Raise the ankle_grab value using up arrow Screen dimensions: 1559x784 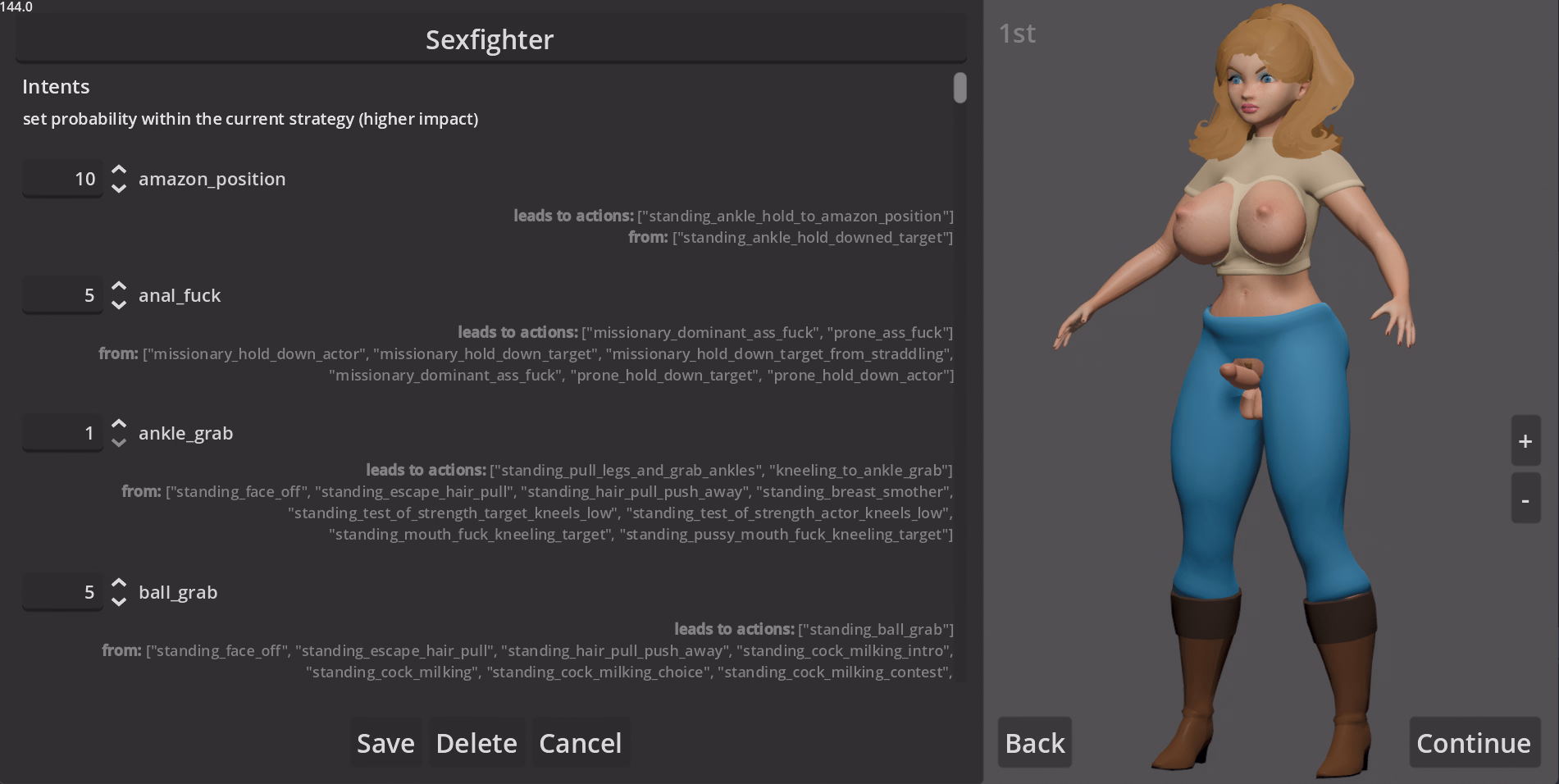click(119, 424)
